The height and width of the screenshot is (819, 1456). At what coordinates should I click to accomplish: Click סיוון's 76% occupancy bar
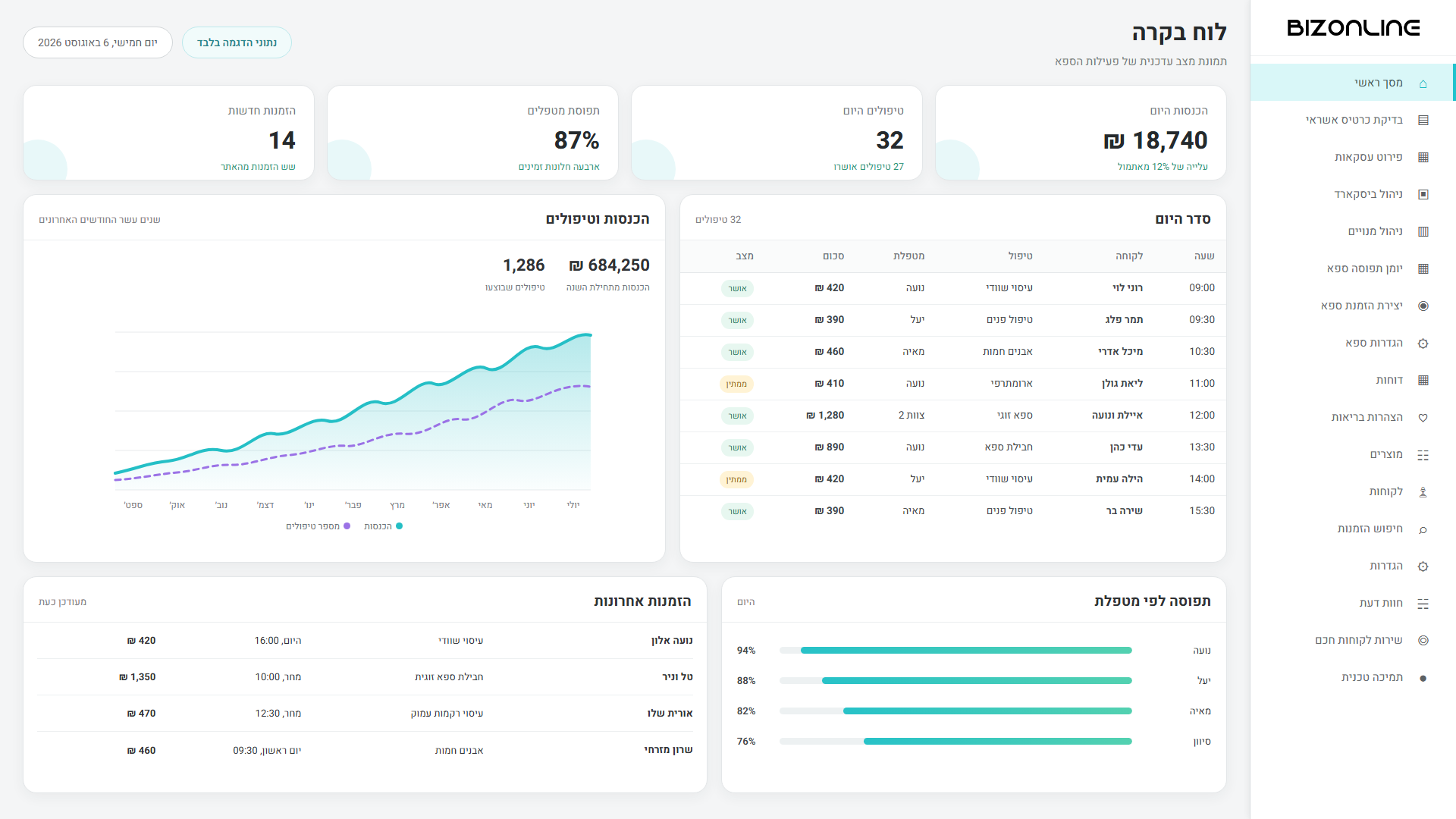pyautogui.click(x=955, y=741)
